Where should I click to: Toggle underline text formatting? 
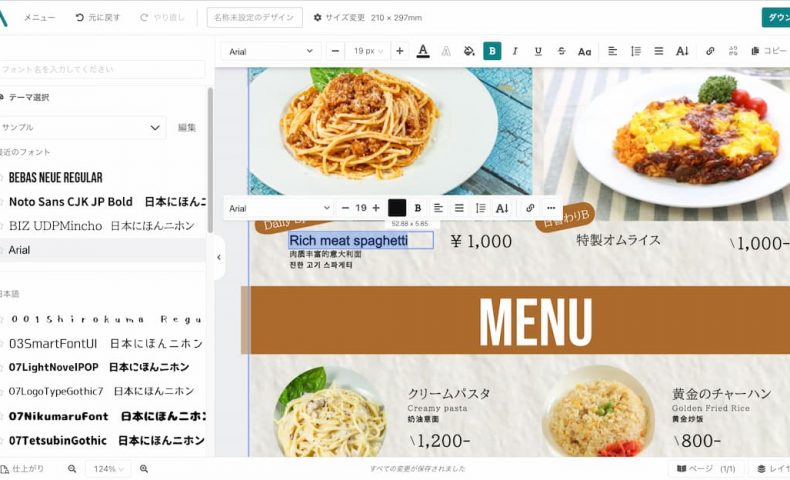[538, 51]
